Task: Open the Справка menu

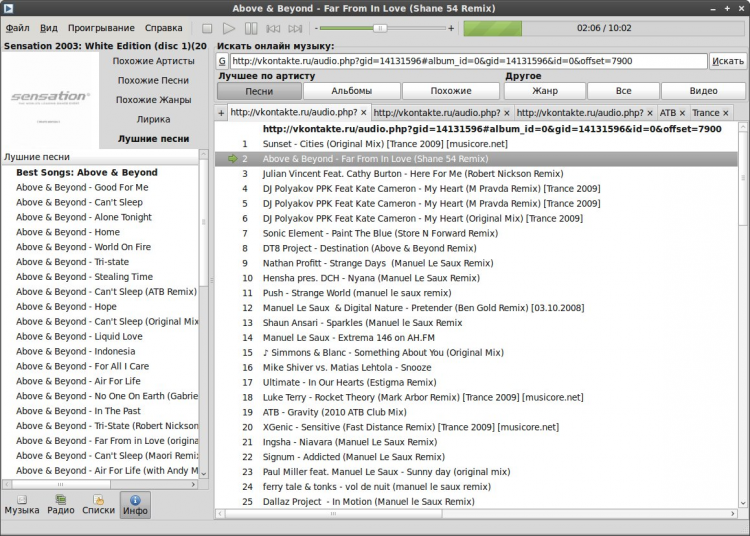Action: (164, 28)
